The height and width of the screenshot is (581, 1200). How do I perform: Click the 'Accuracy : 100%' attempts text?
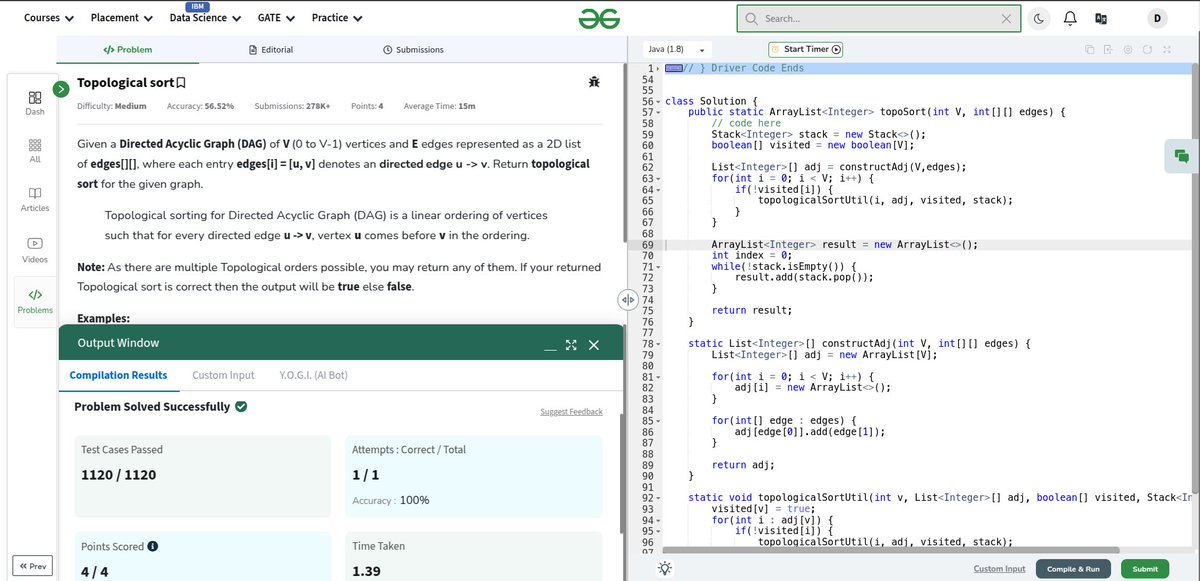coord(391,500)
